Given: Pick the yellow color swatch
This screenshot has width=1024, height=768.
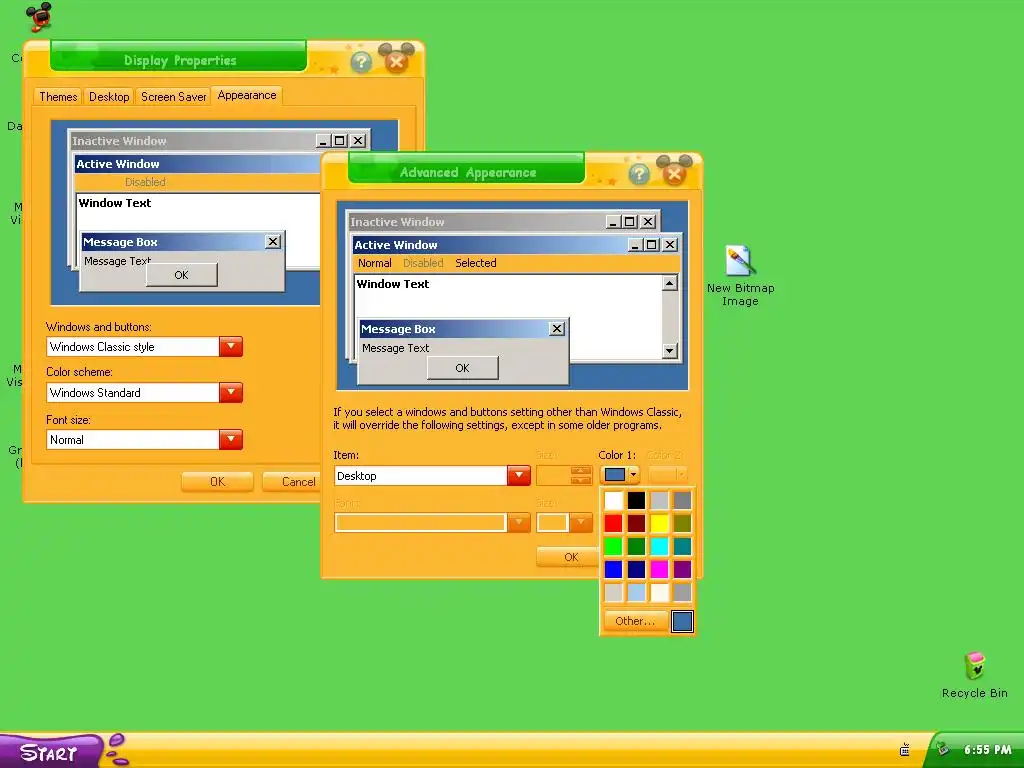Looking at the screenshot, I should click(x=659, y=523).
